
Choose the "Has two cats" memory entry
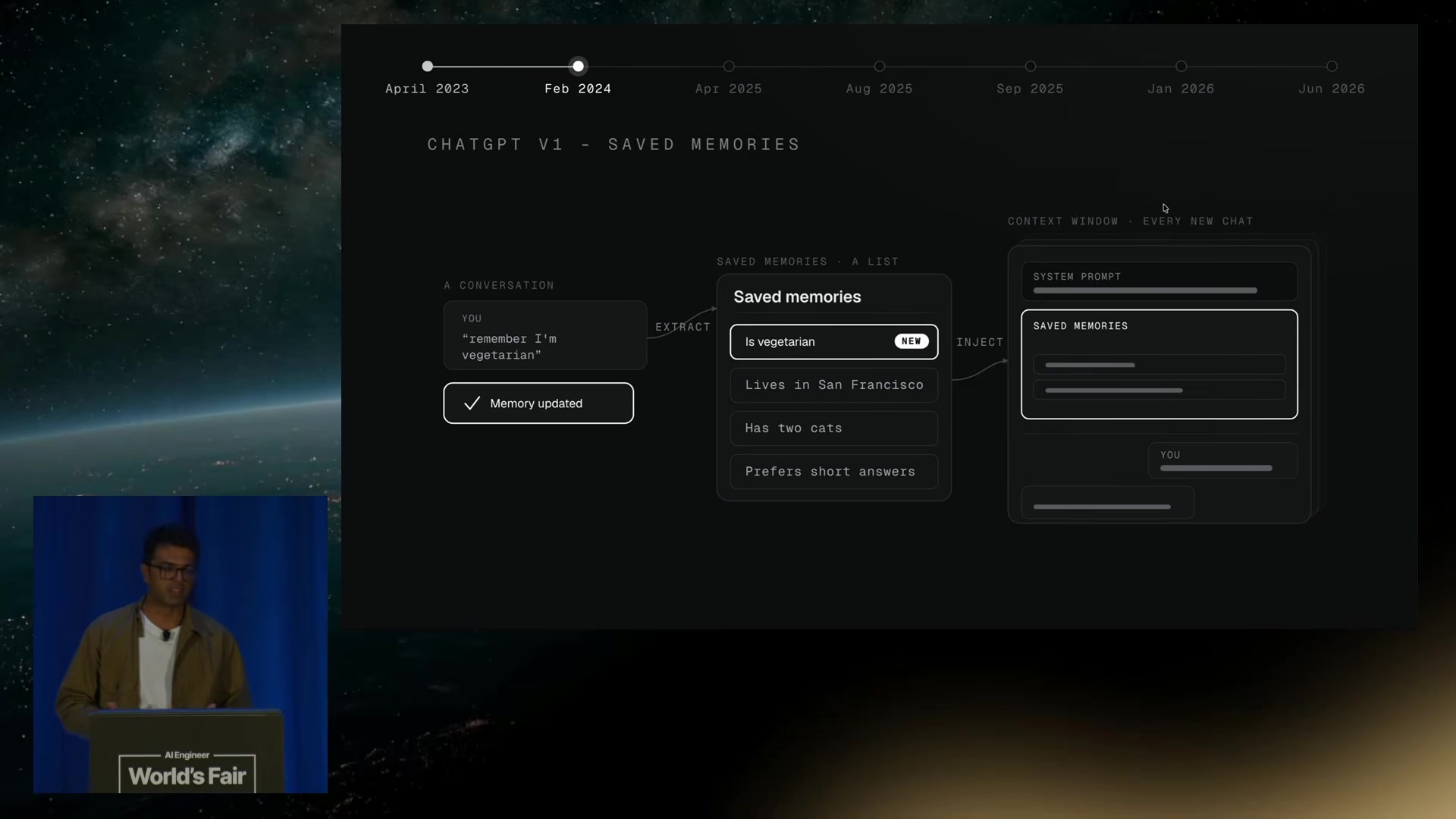834,428
